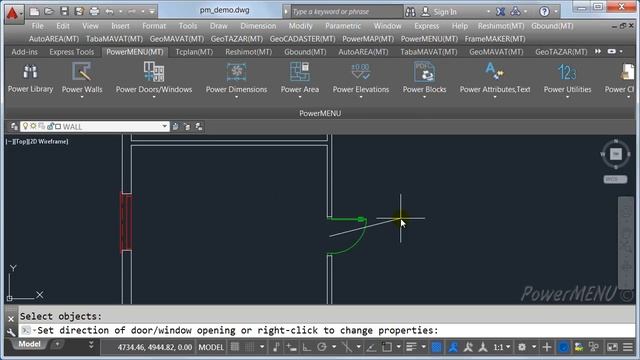640x360 pixels.
Task: Open Power Attributes,Text tool
Action: (495, 78)
